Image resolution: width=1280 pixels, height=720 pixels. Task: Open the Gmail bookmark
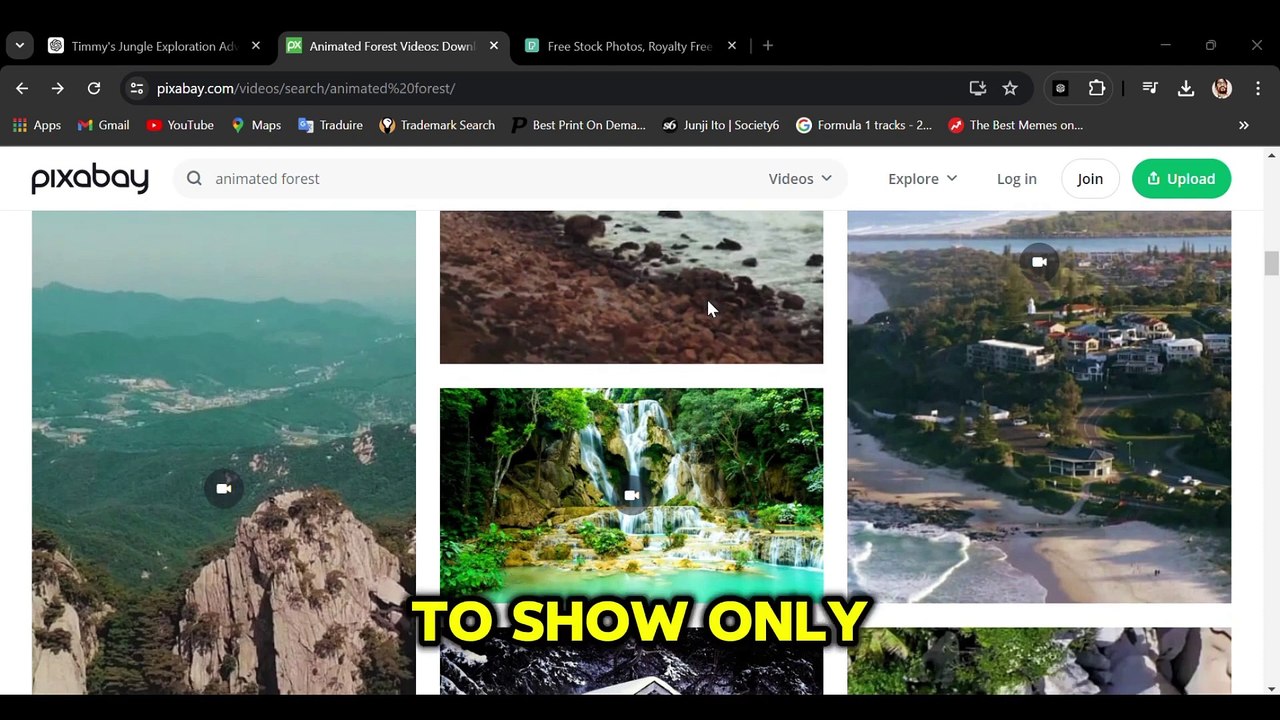(104, 125)
